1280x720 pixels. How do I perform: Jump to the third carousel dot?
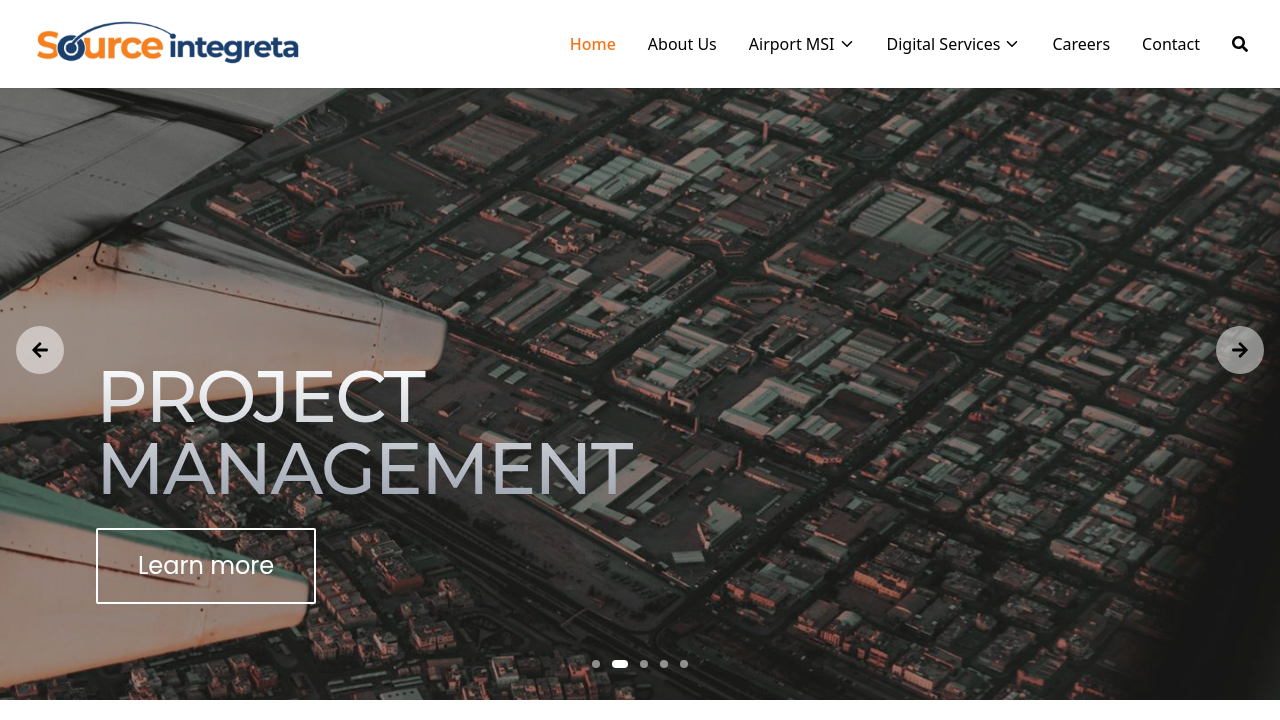pyautogui.click(x=644, y=664)
